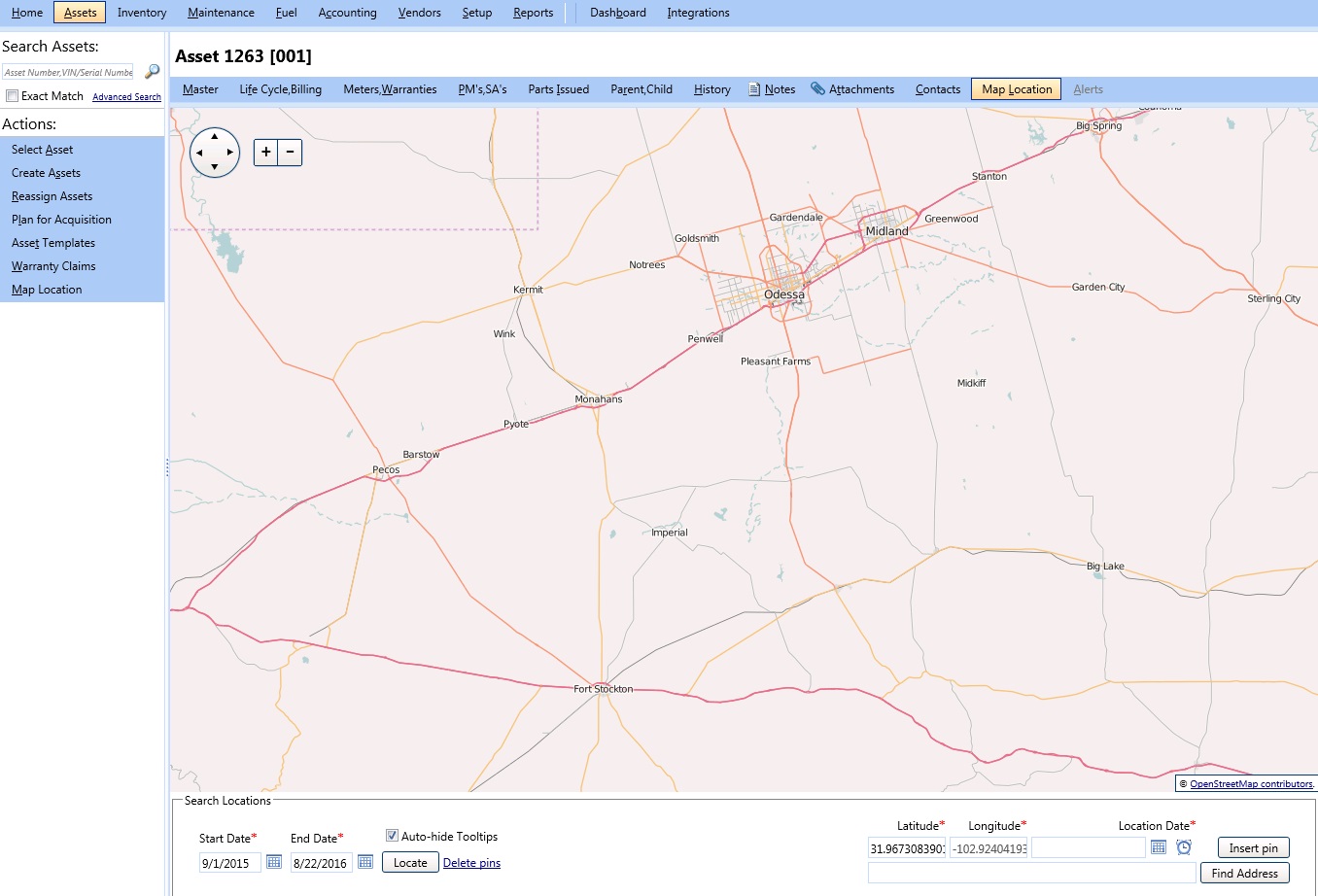
Task: Click the Latitude input field
Action: (x=907, y=848)
